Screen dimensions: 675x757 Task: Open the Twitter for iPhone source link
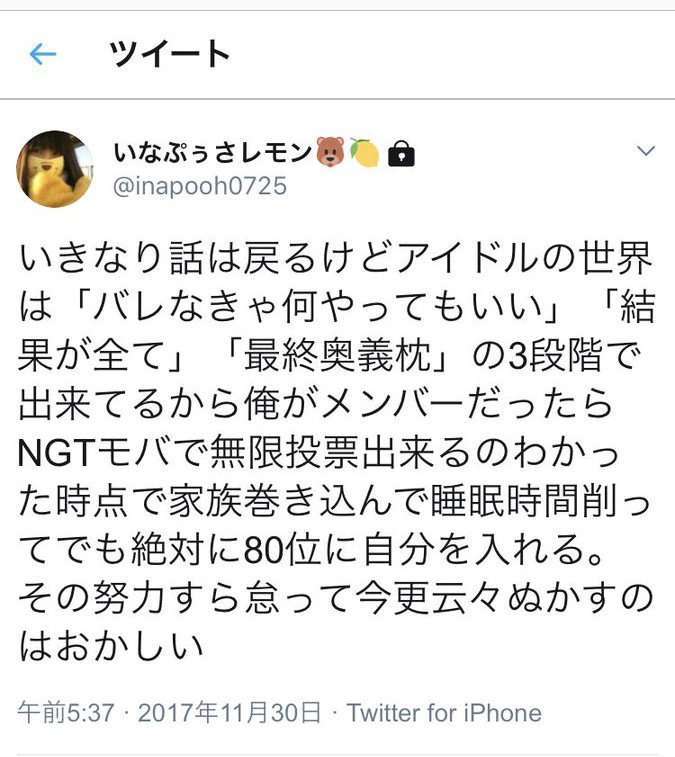coord(444,713)
